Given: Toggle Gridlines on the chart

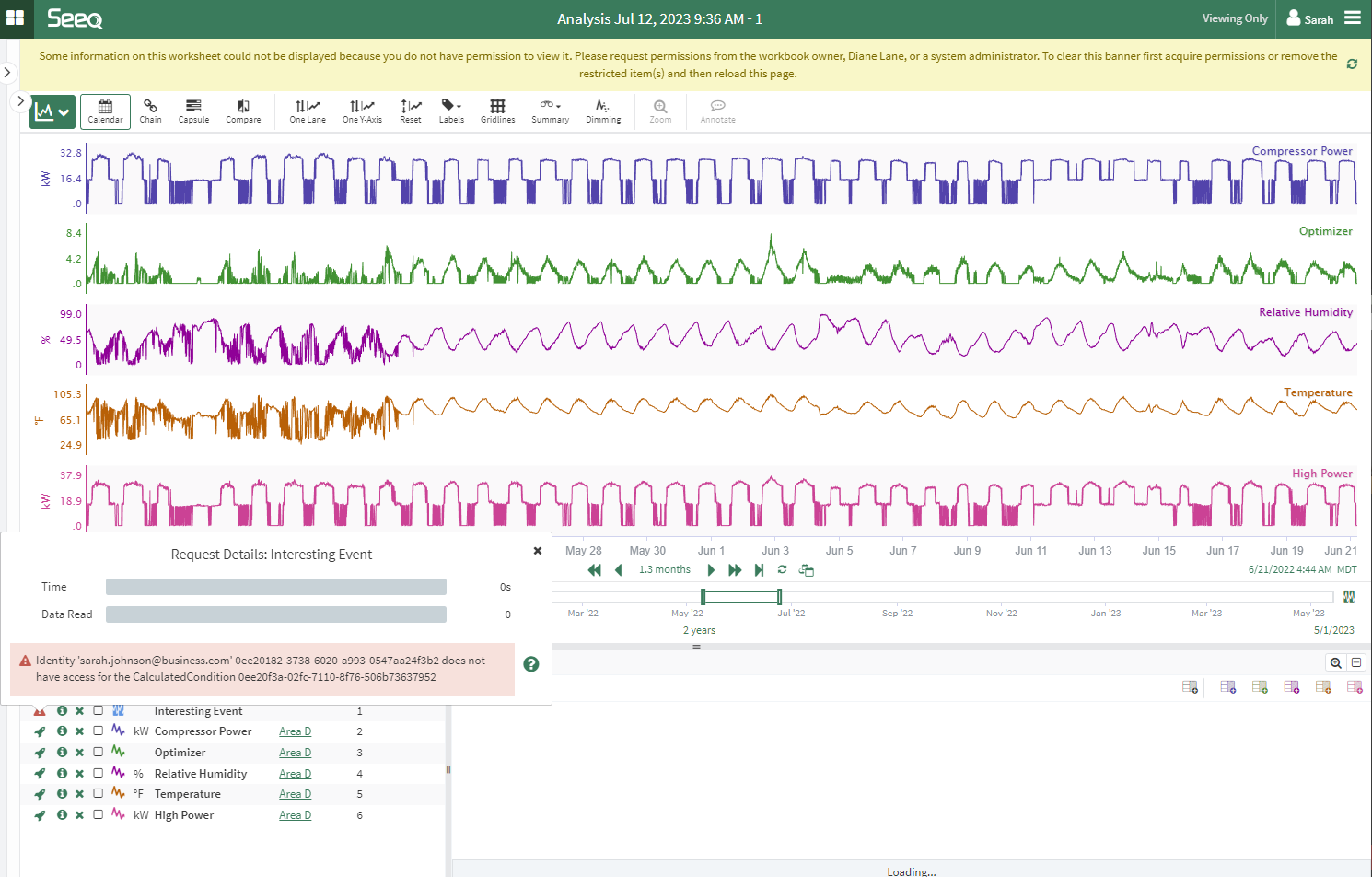Looking at the screenshot, I should (x=497, y=111).
